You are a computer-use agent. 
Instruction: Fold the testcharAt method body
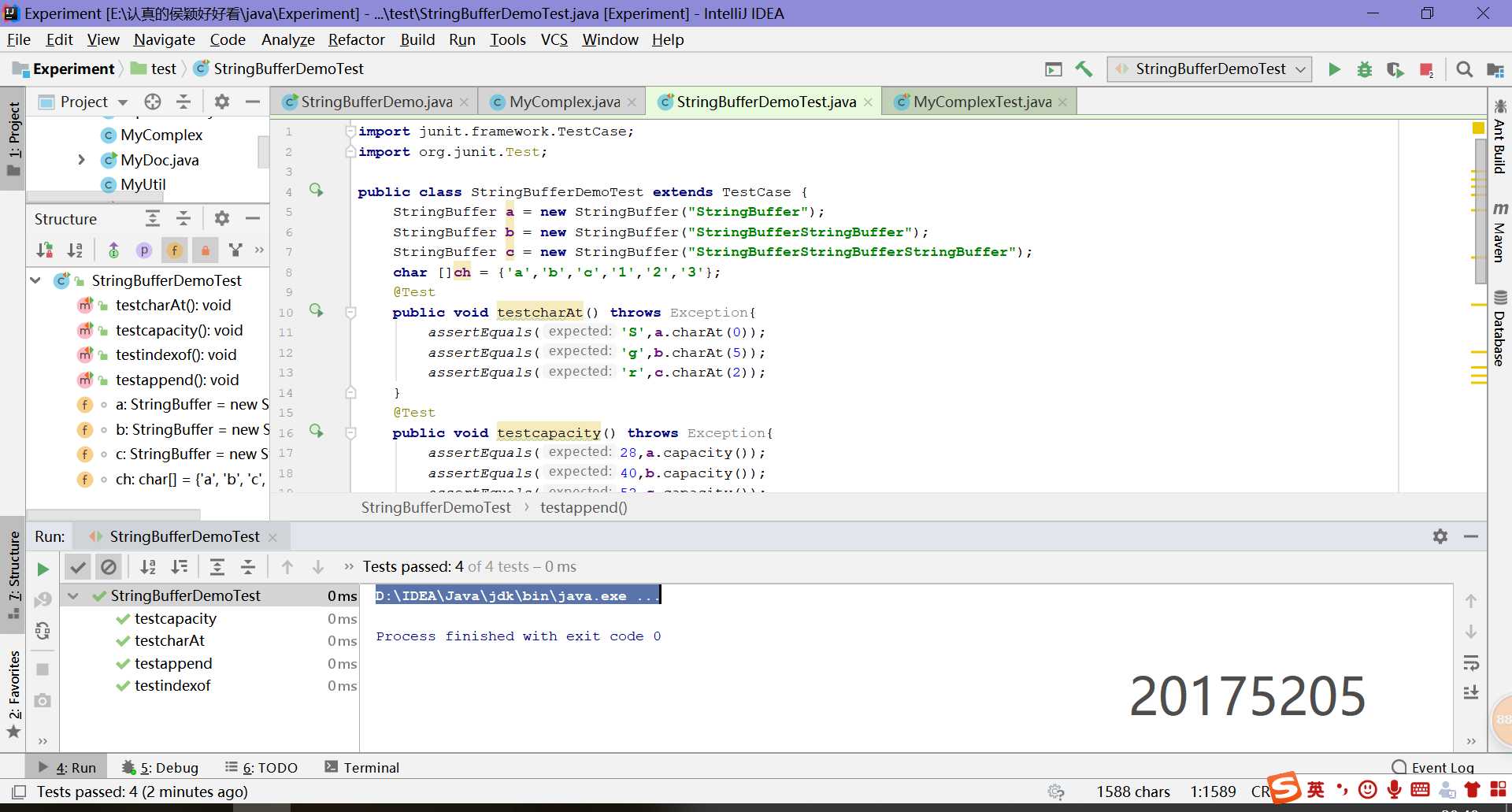coord(351,313)
